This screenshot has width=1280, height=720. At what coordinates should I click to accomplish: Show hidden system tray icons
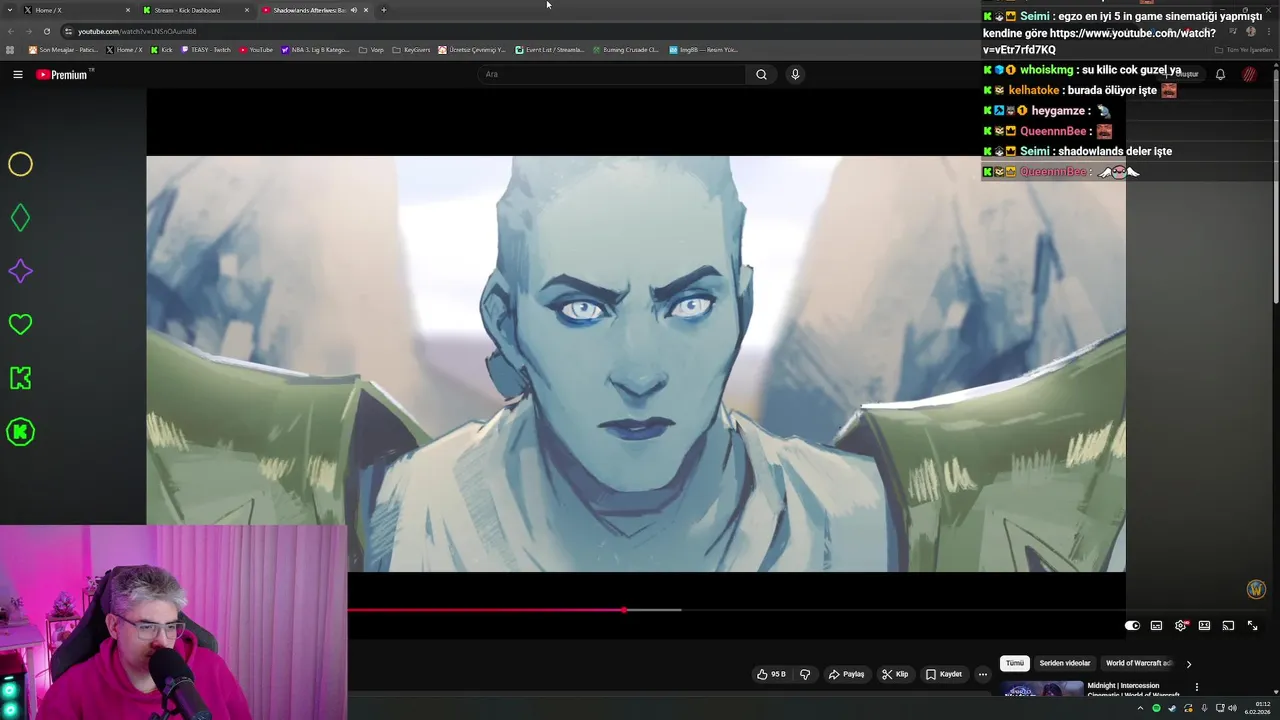[1140, 708]
